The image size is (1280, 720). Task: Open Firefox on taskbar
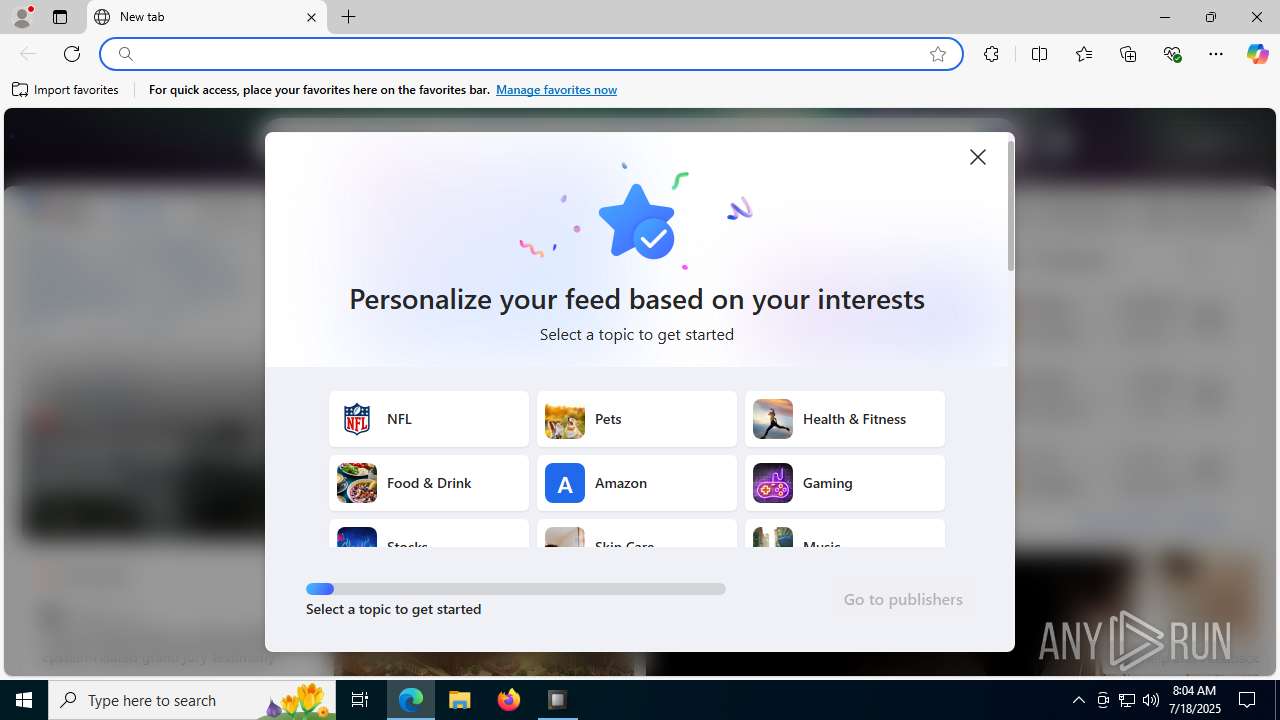pos(509,700)
